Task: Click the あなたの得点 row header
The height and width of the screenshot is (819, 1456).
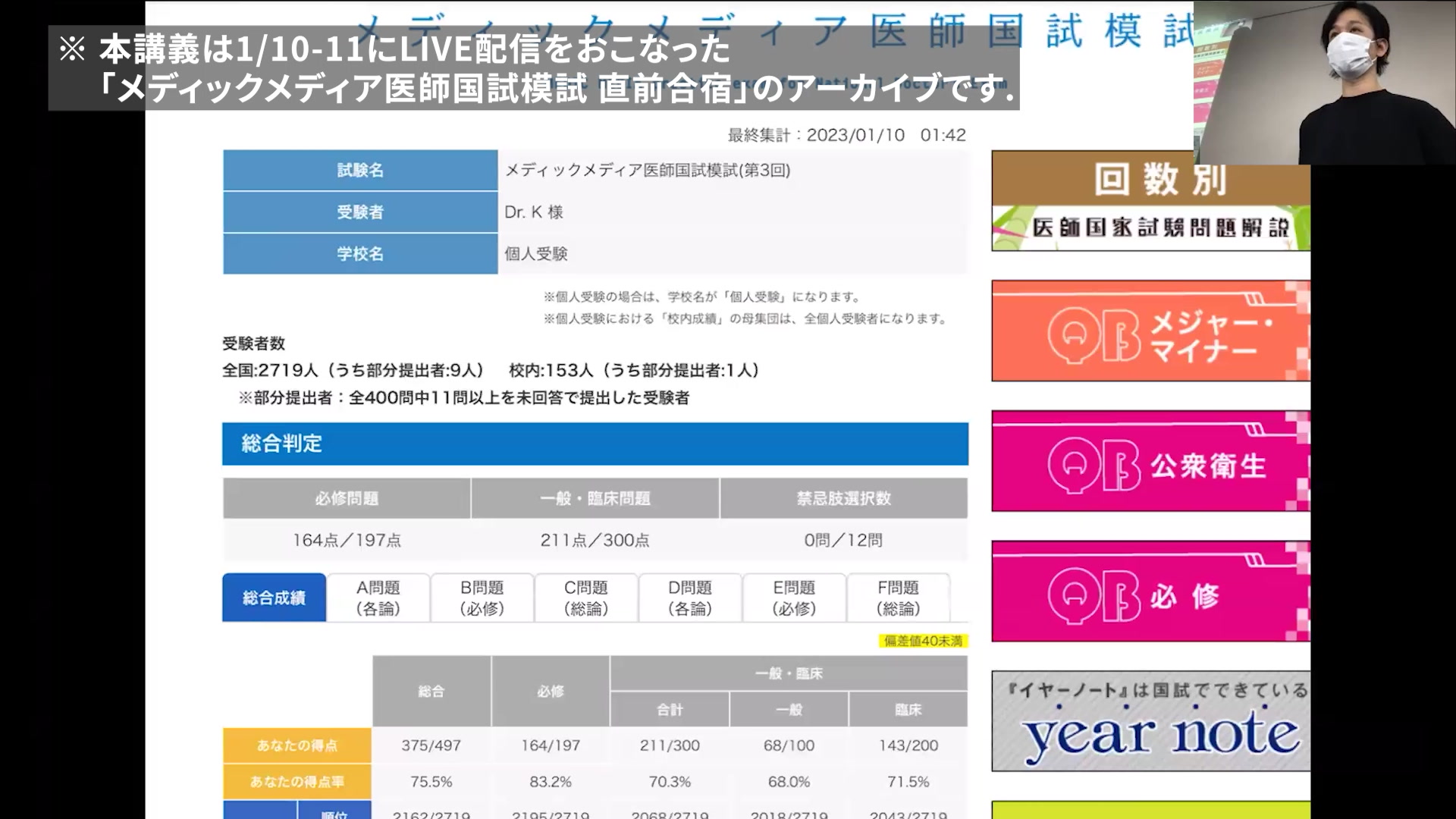Action: tap(297, 745)
